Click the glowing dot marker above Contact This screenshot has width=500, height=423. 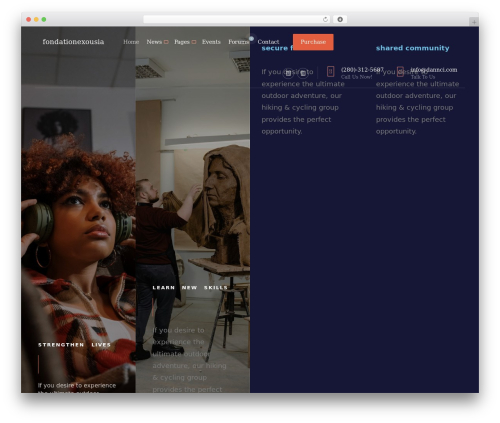coord(251,39)
